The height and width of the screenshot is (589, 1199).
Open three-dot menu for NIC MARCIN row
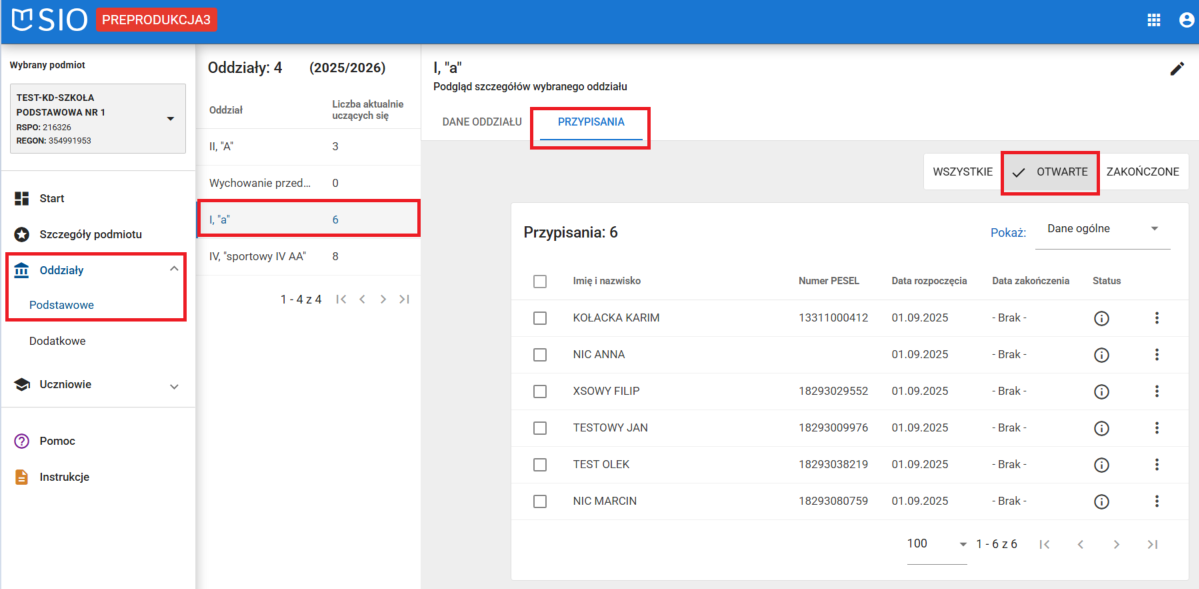pyautogui.click(x=1157, y=501)
